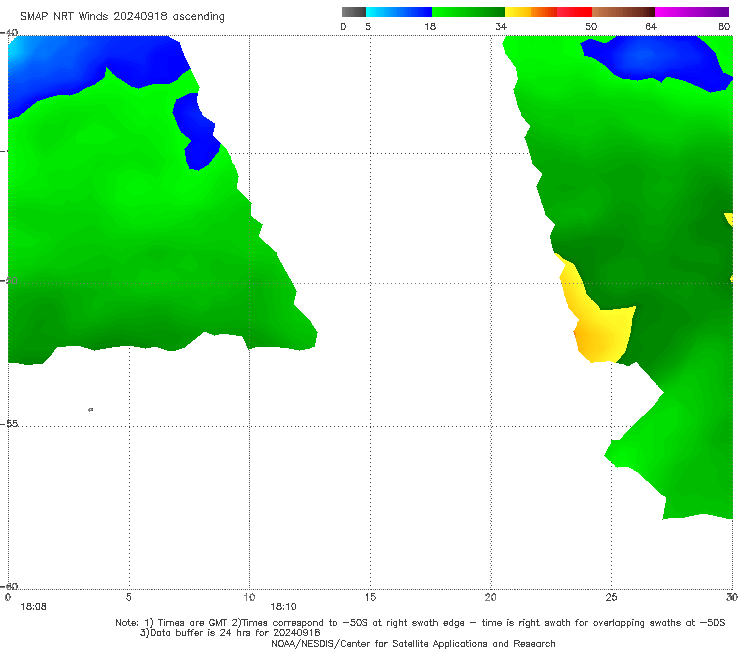
Task: Click the swath time label "18:08"
Action: 34,607
